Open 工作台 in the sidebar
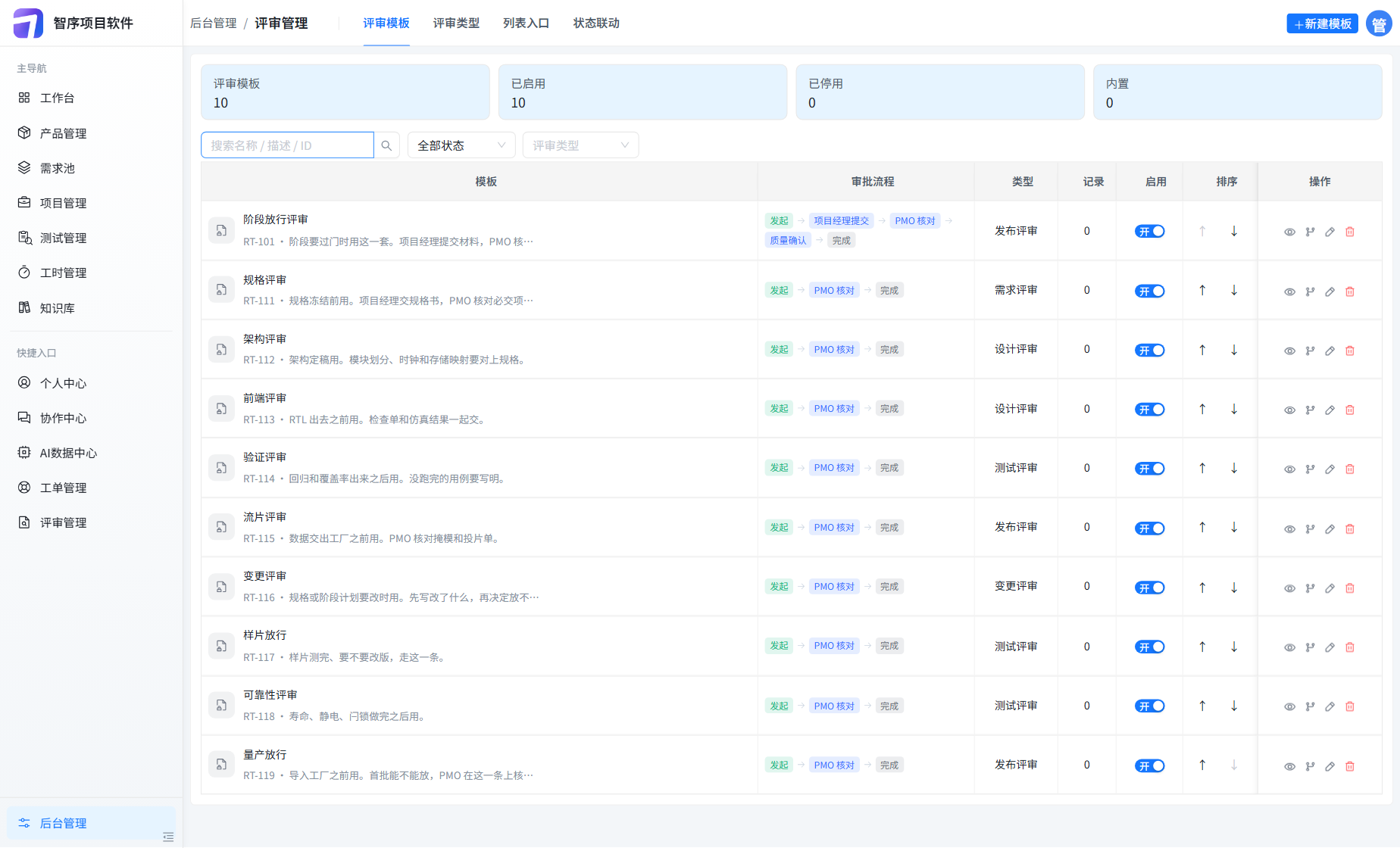 (91, 98)
